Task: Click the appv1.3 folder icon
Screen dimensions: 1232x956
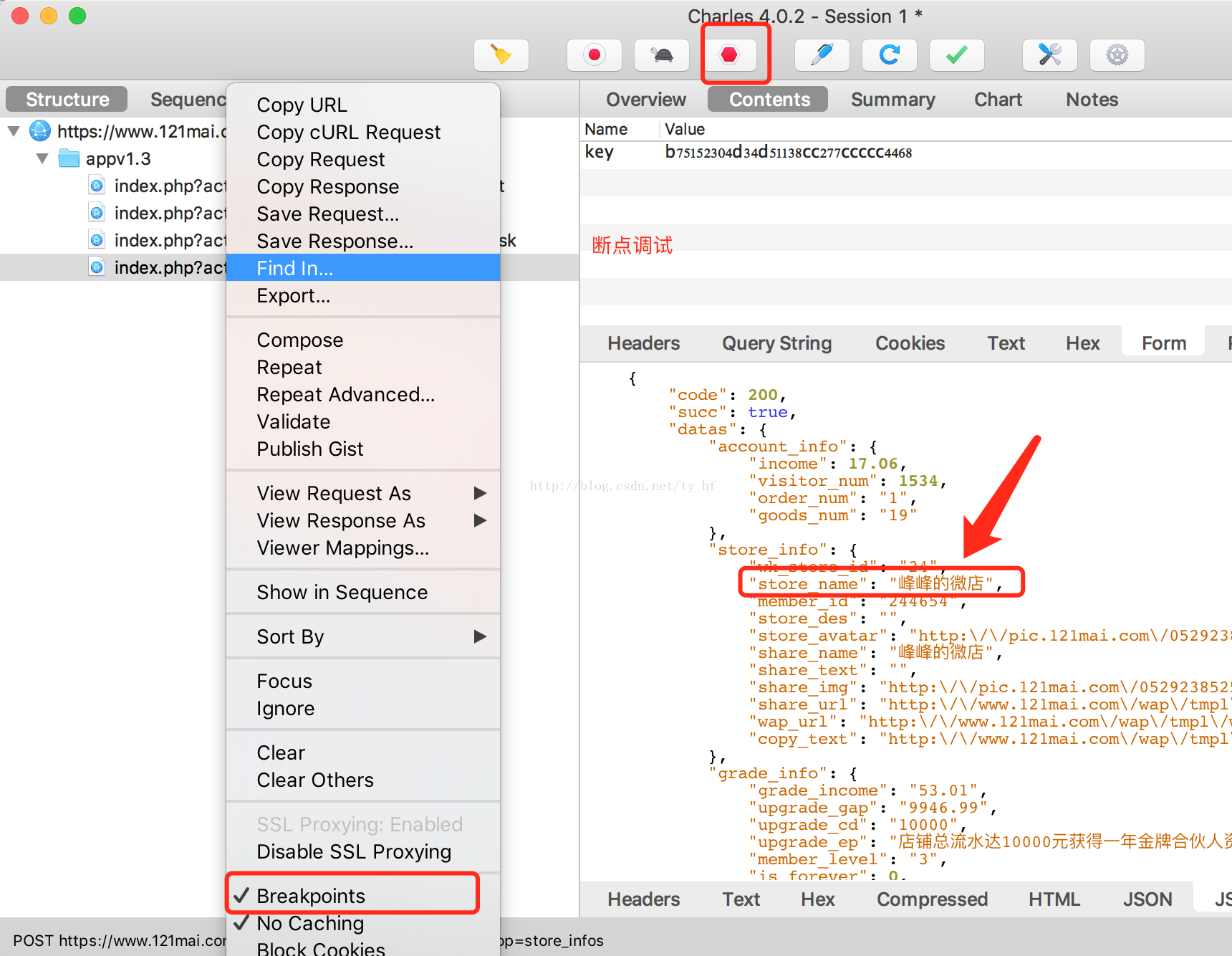Action: (69, 158)
